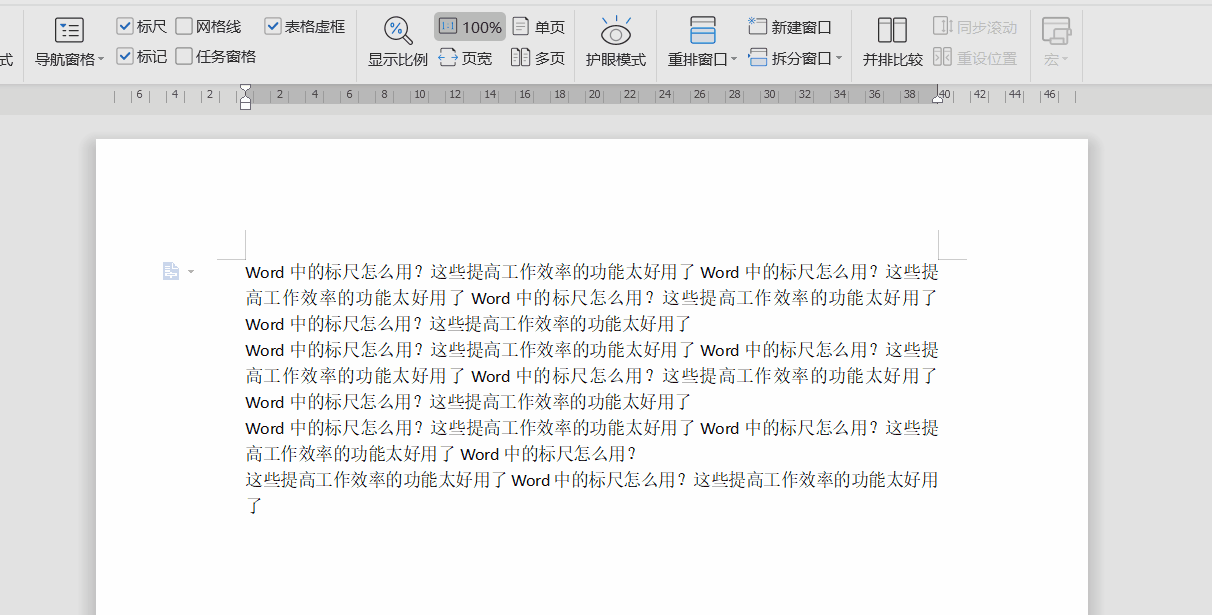Uncheck the 标尺 ruler checkbox
Screen dimensions: 1212x615
click(125, 26)
